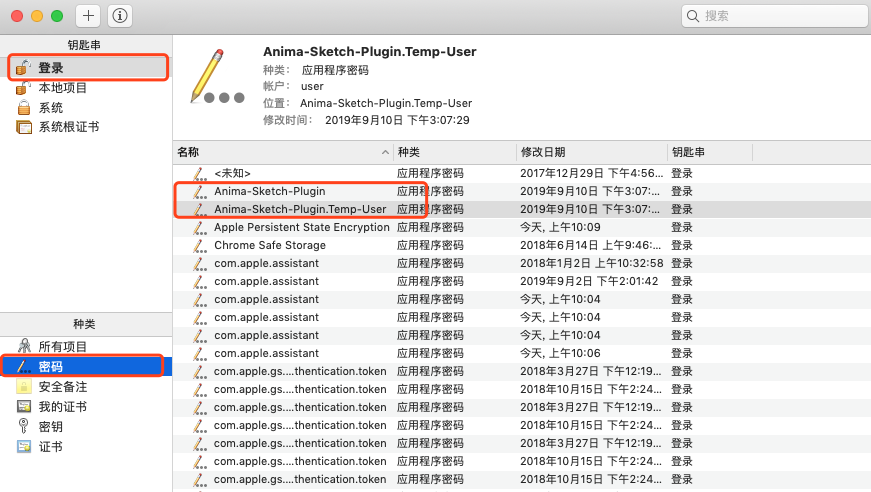The height and width of the screenshot is (492, 871).
Task: Click the 搜索 search field
Action: [x=775, y=16]
